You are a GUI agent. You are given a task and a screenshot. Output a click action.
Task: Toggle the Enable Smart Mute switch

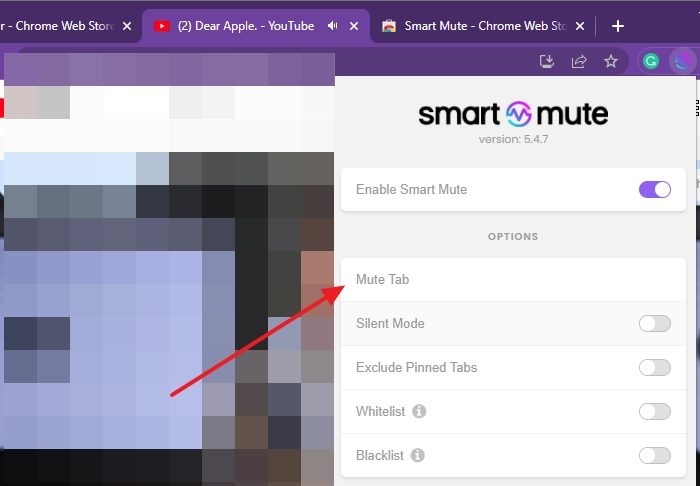pos(654,189)
